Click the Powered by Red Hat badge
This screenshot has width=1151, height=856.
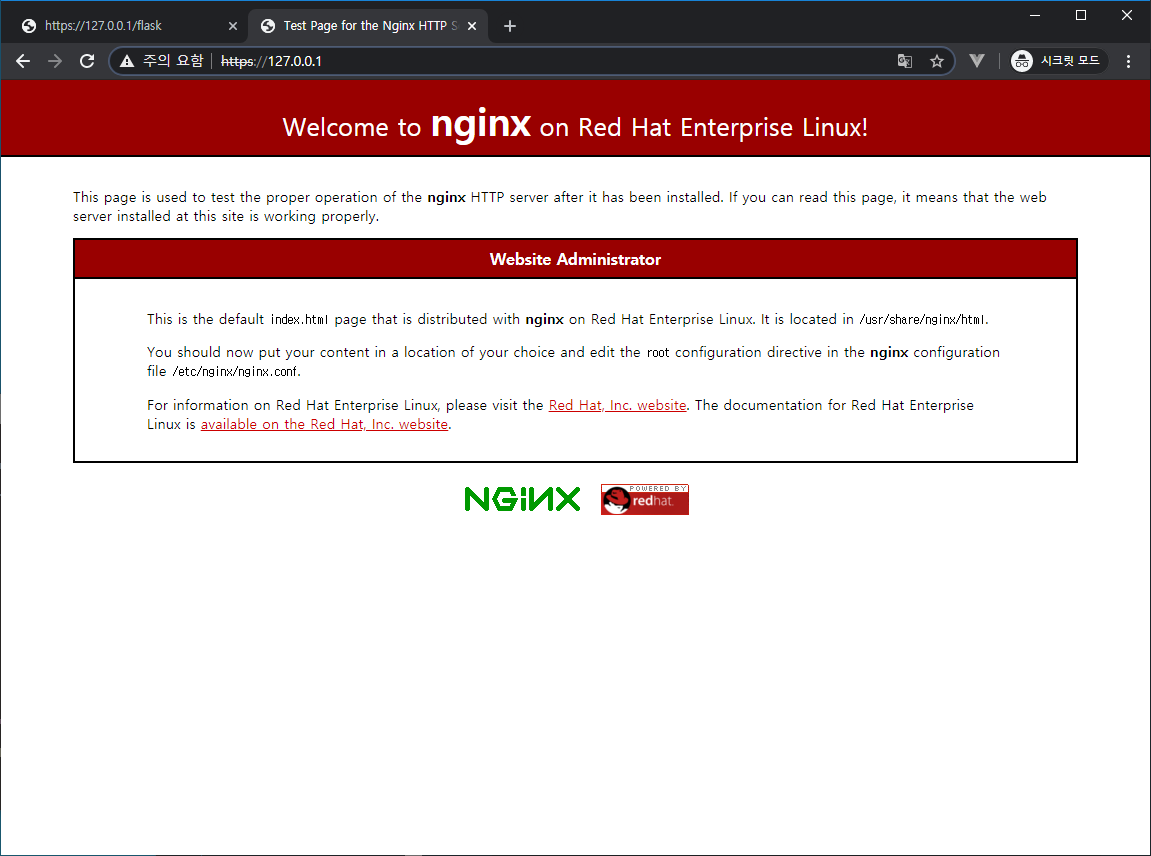coord(645,500)
